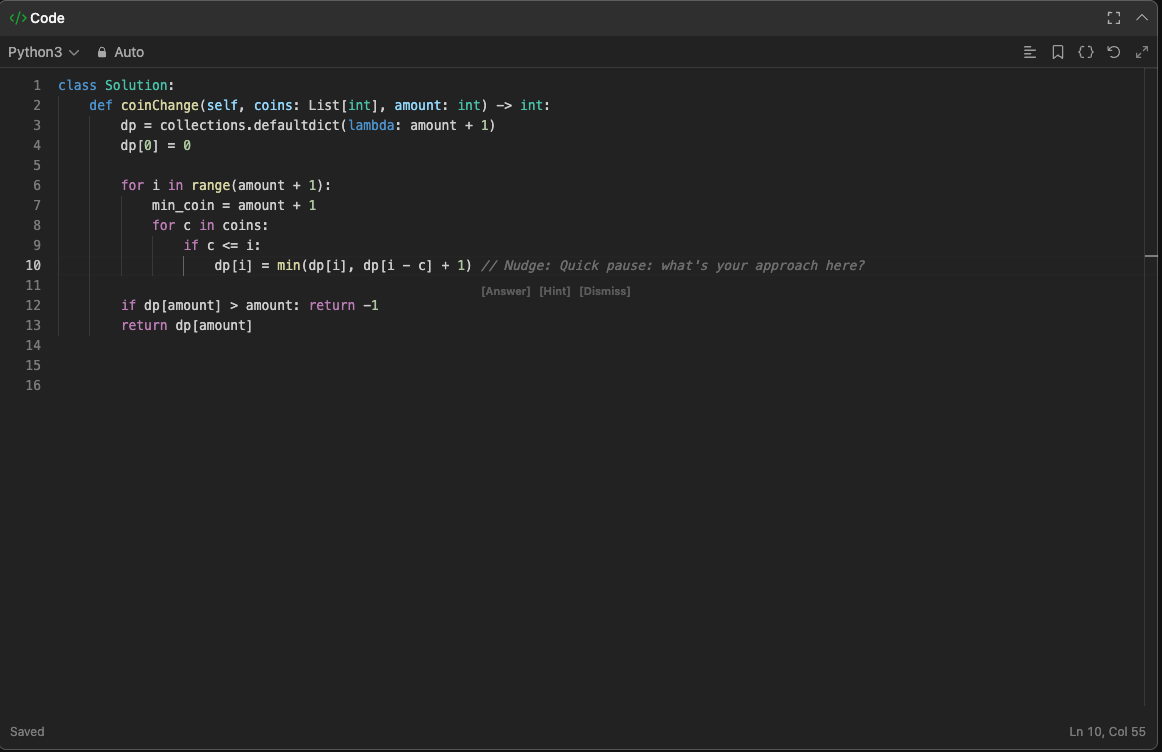Click the 'class Solution:' line
The image size is (1162, 752).
[116, 85]
